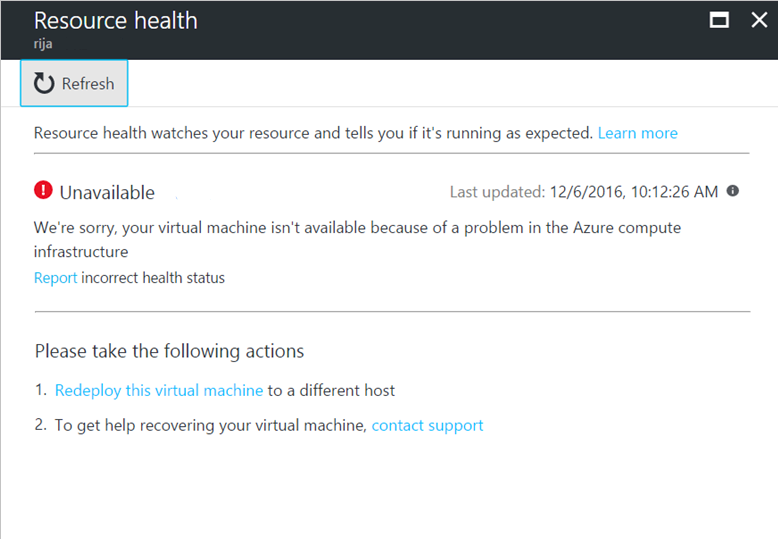Image resolution: width=778 pixels, height=539 pixels.
Task: Click the Azure compute infrastructure error message
Action: (357, 240)
